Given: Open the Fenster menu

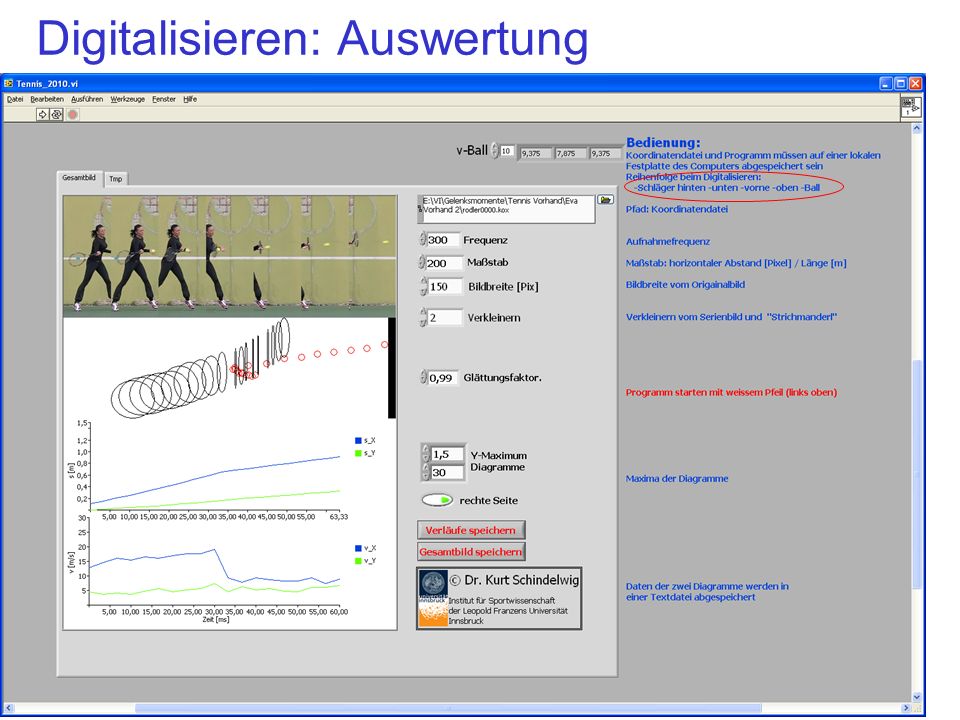Looking at the screenshot, I should coord(164,99).
